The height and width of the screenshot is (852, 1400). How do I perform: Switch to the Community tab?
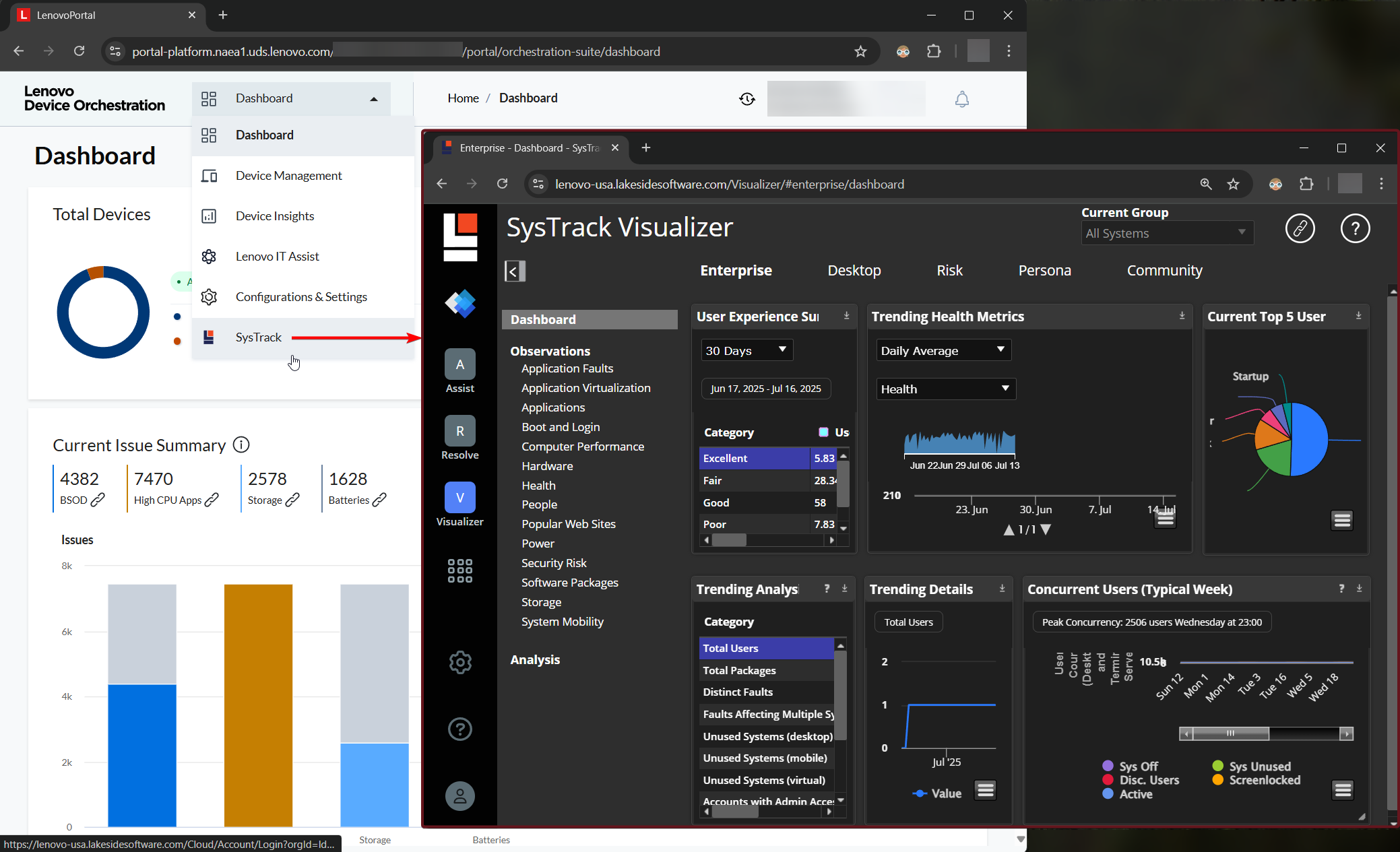tap(1164, 270)
